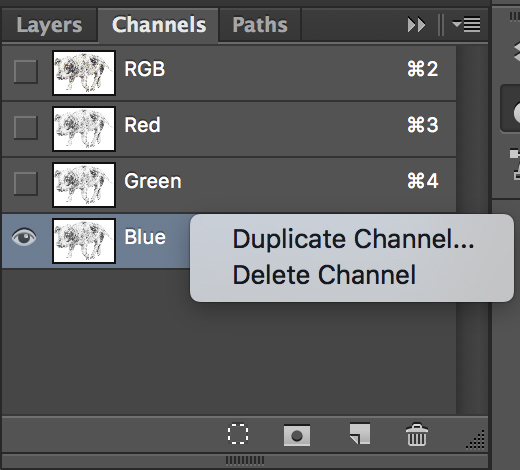
Task: Hide the Blue channel eye icon
Action: pos(24,237)
